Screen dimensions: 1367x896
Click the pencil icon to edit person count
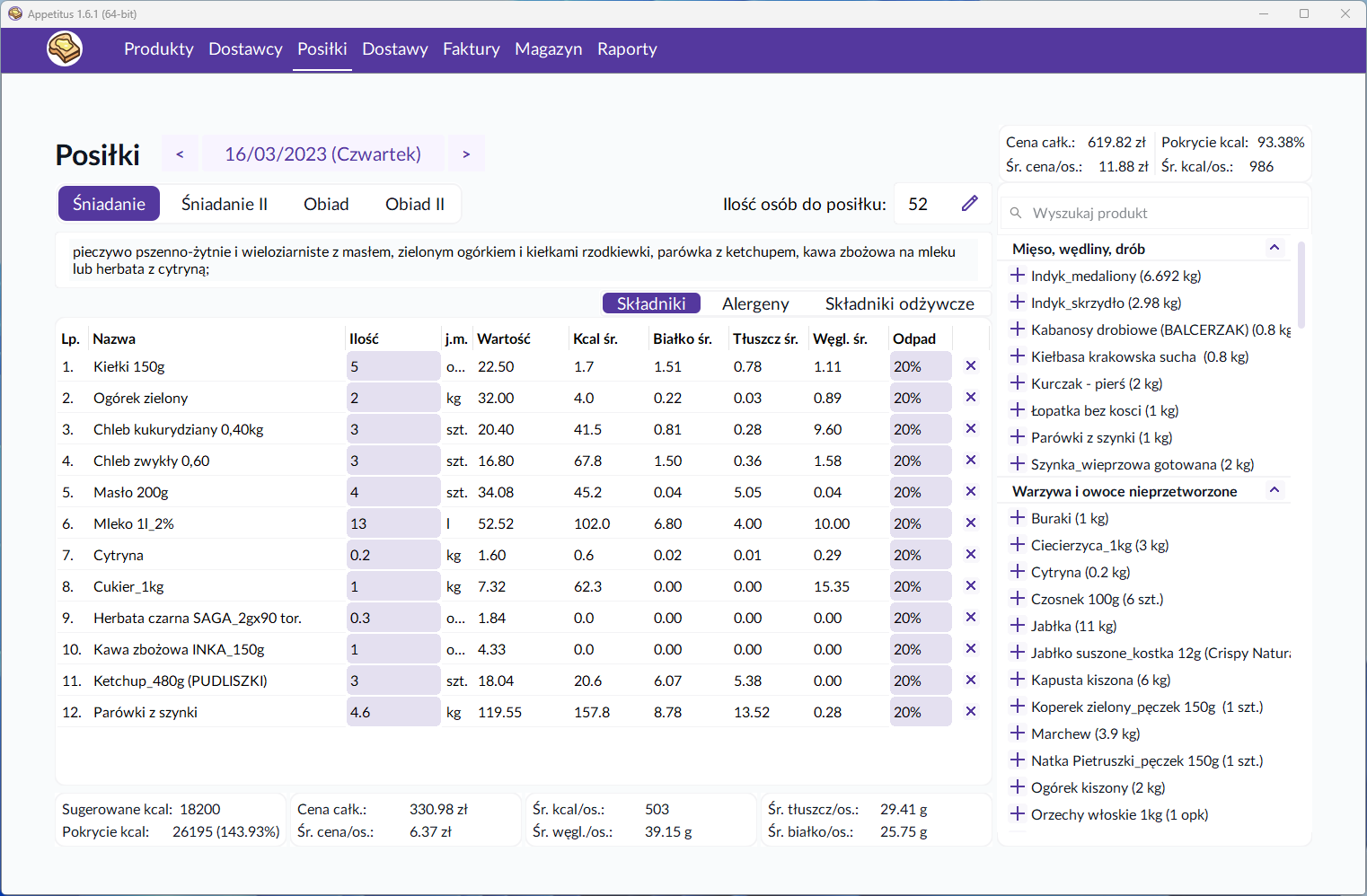point(969,204)
